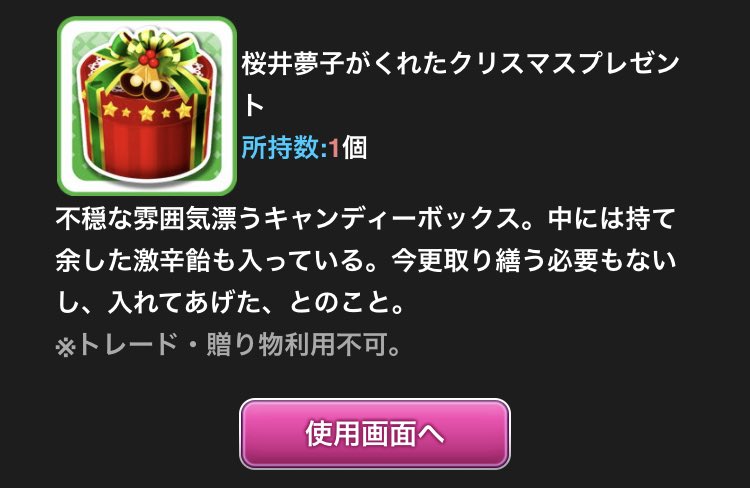
Task: Click the phrase 中には持て in the description
Action: point(611,218)
